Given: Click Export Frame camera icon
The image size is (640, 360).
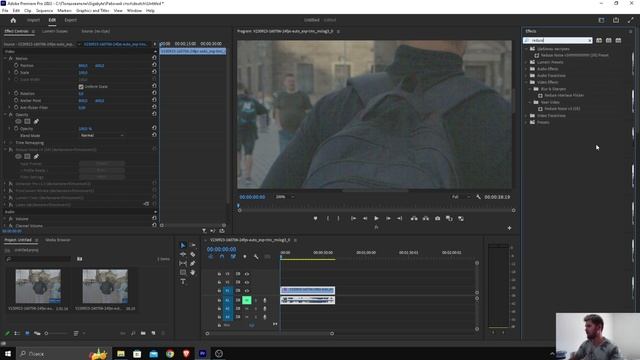Looking at the screenshot, I should coord(438,218).
